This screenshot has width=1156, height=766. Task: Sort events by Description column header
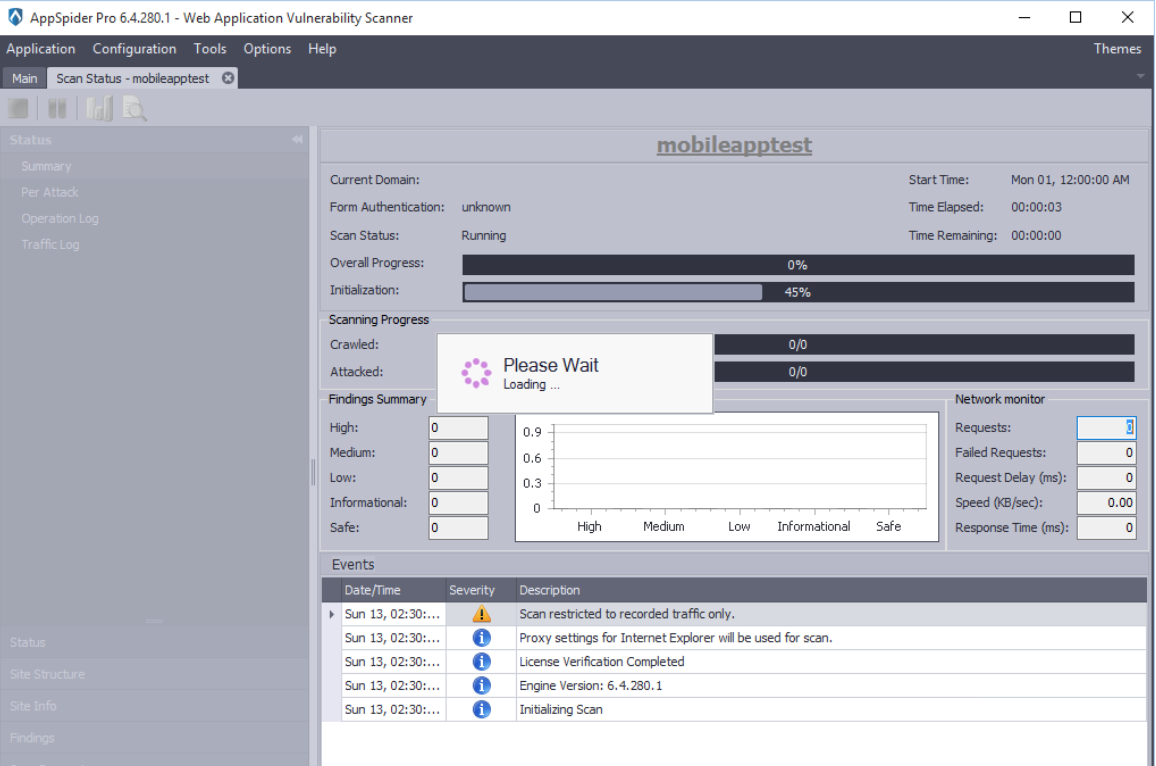(831, 590)
